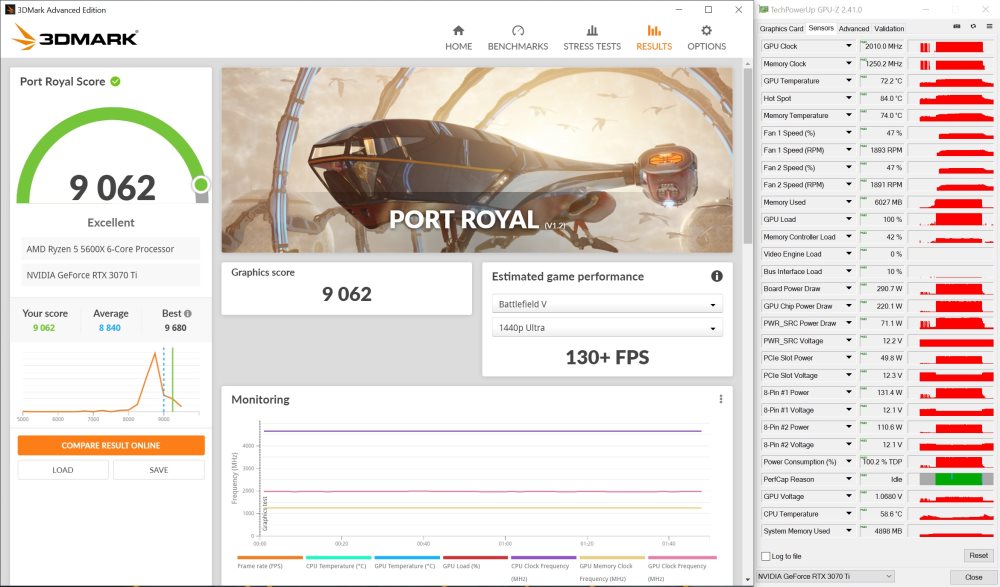Enable the Log to file checkbox

coord(766,556)
